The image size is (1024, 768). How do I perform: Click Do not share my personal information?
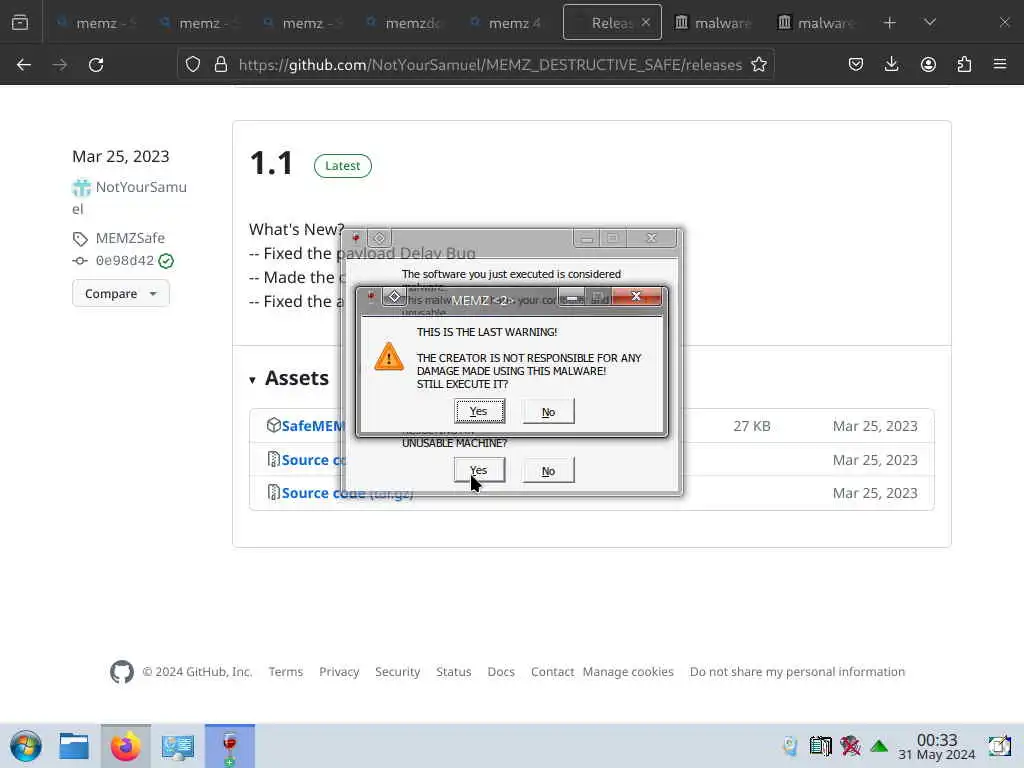click(x=797, y=671)
